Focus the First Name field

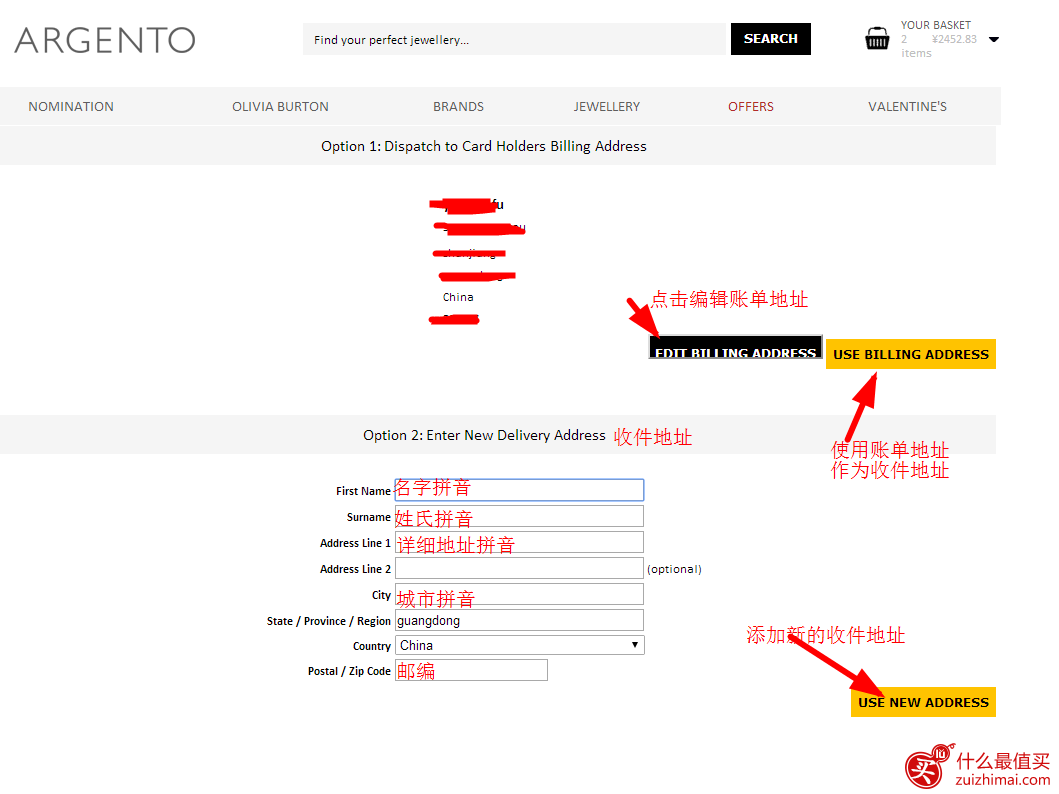519,489
